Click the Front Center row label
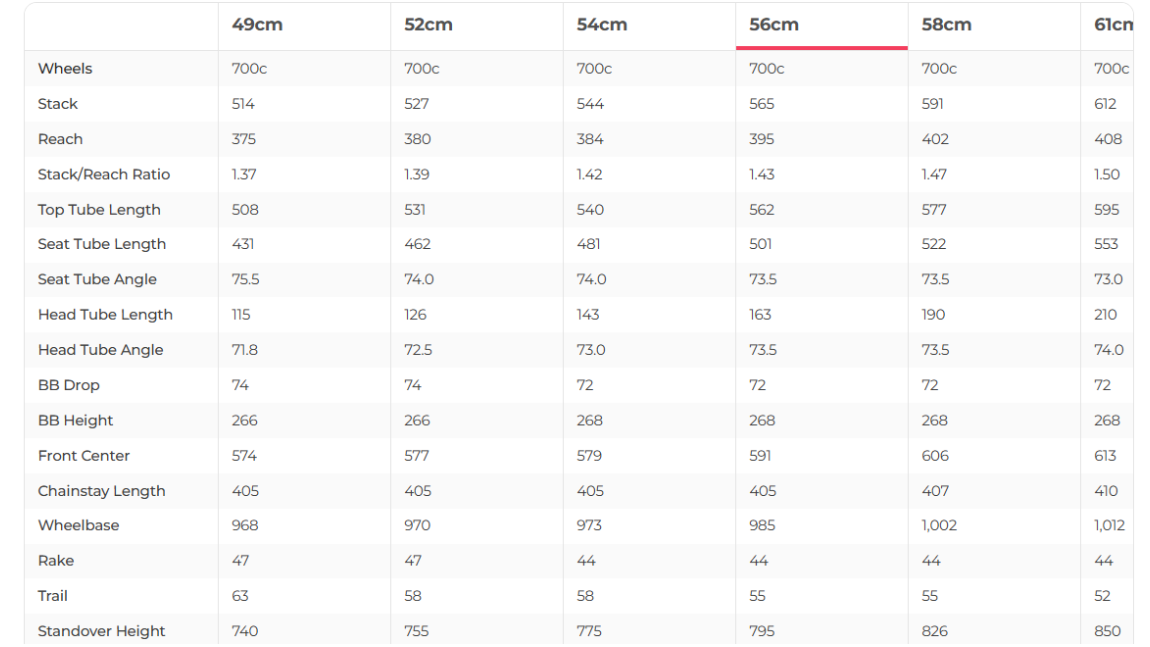1150x647 pixels. [x=84, y=456]
